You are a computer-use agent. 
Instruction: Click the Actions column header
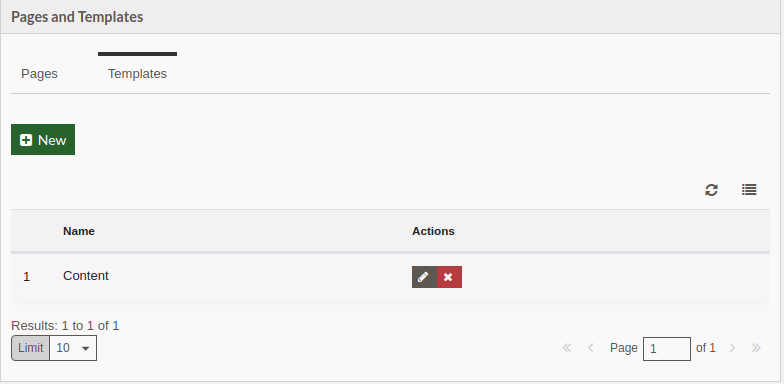click(x=433, y=231)
